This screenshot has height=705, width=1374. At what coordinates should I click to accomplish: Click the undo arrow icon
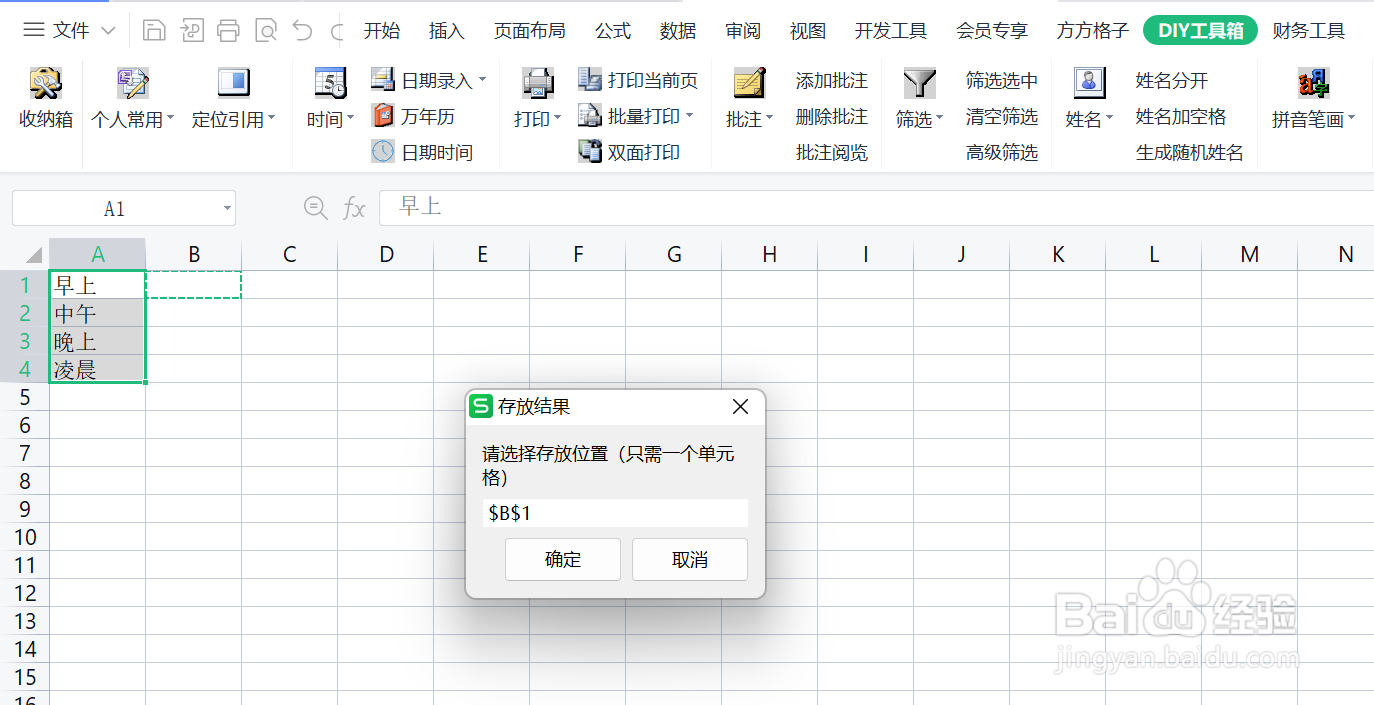coord(302,31)
